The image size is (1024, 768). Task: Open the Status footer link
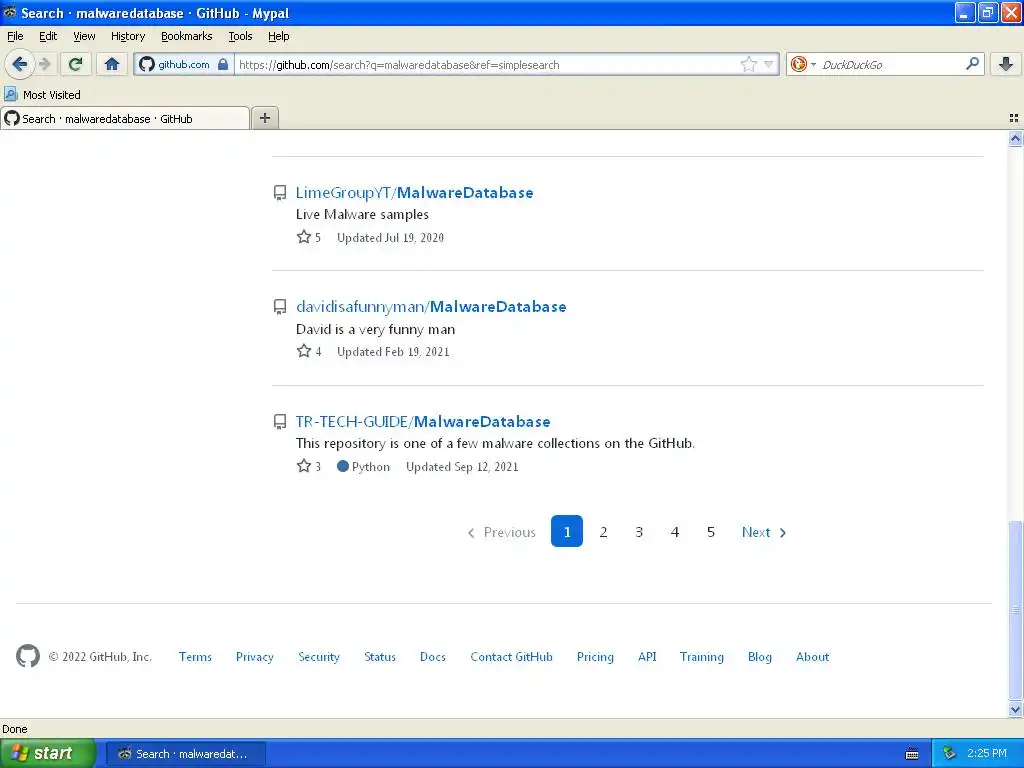pyautogui.click(x=380, y=657)
